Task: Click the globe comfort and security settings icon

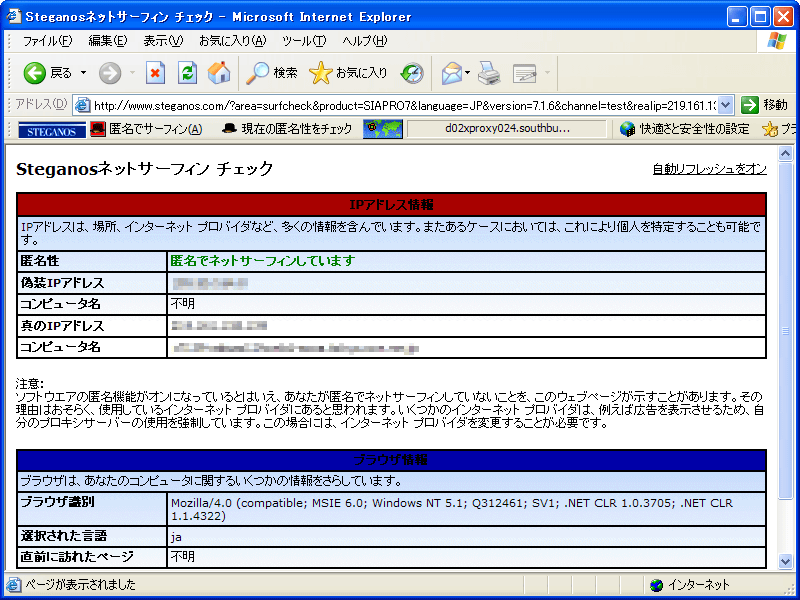Action: click(x=627, y=129)
